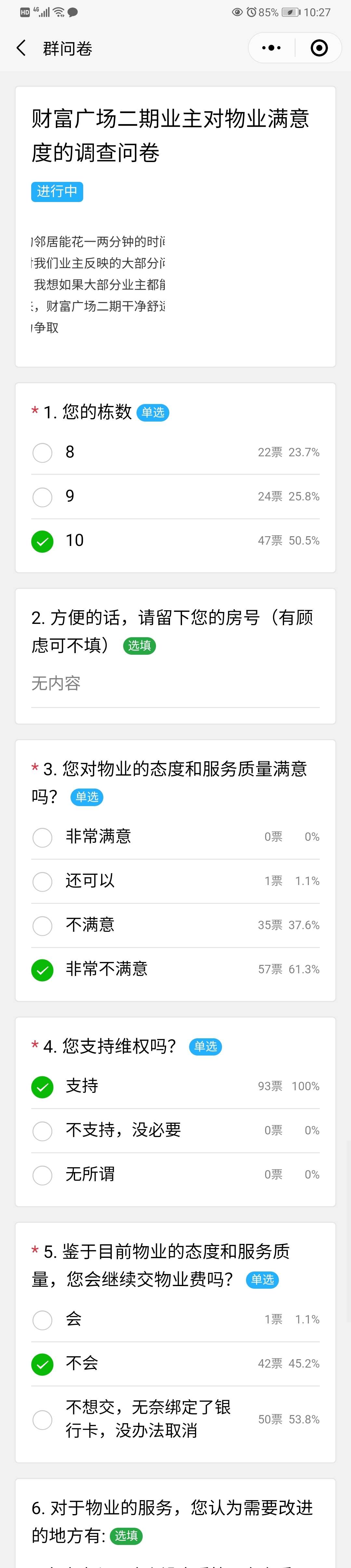The width and height of the screenshot is (351, 1568).
Task: Tap the eye comfort status icon
Action: coord(238,12)
